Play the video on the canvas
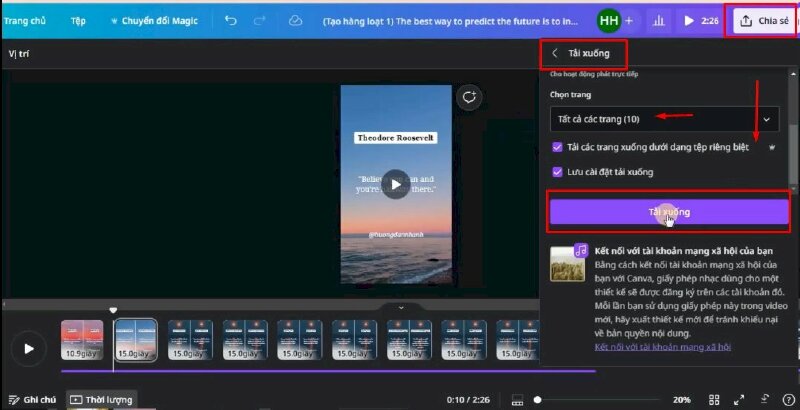 click(x=395, y=184)
